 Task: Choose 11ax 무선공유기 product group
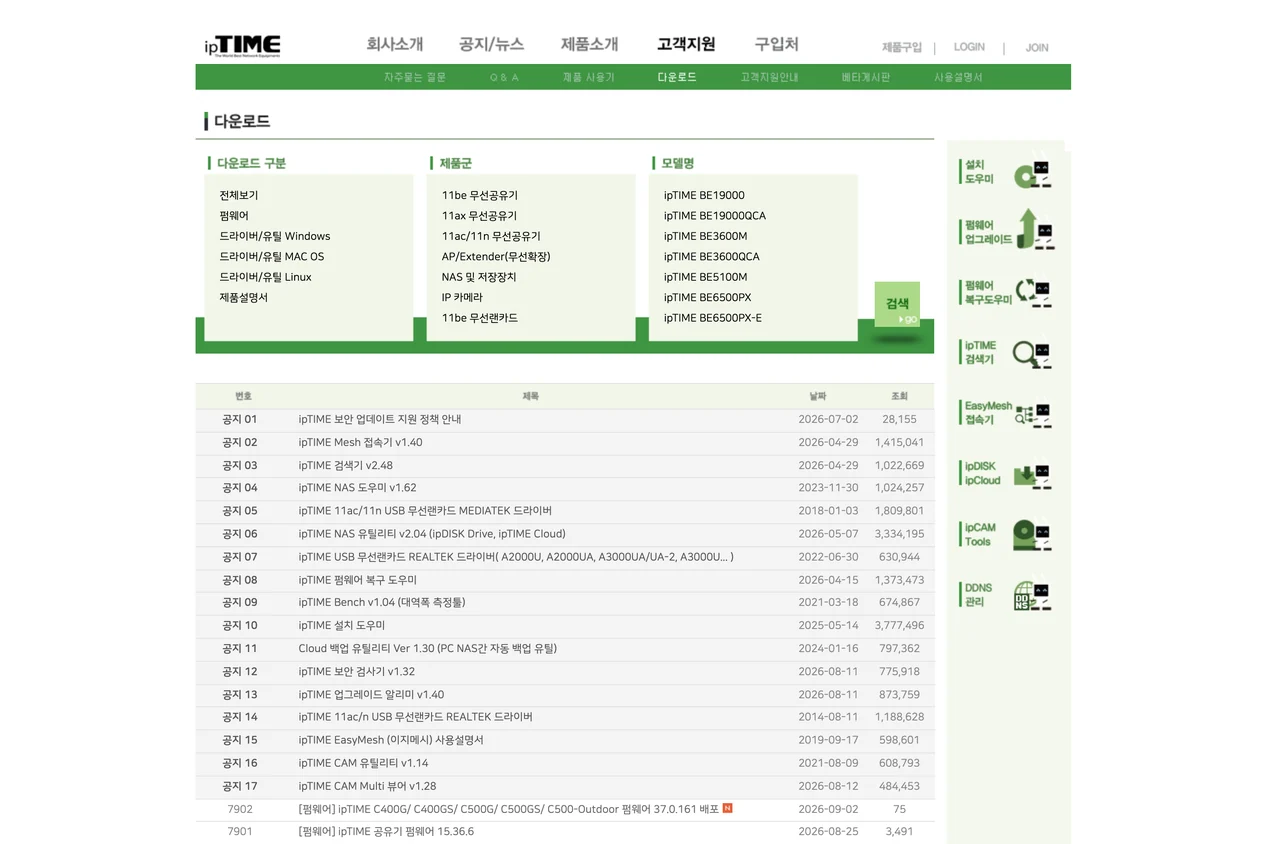pos(480,216)
